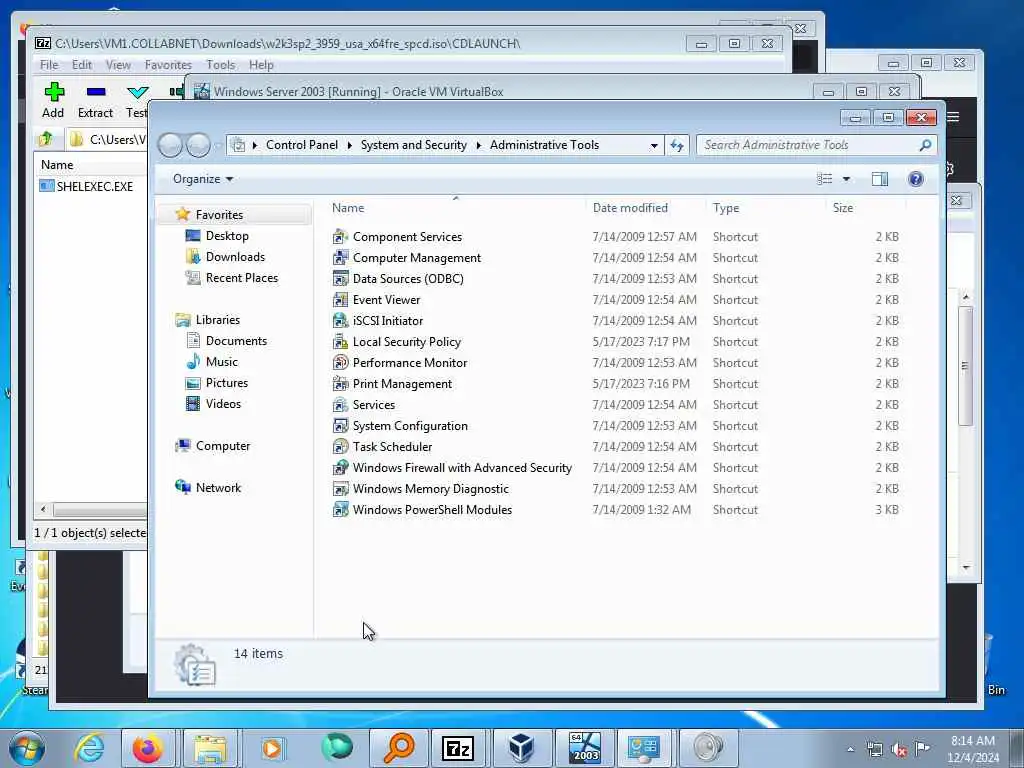The height and width of the screenshot is (768, 1024).
Task: Click the Control Panel breadcrumb
Action: 302,145
